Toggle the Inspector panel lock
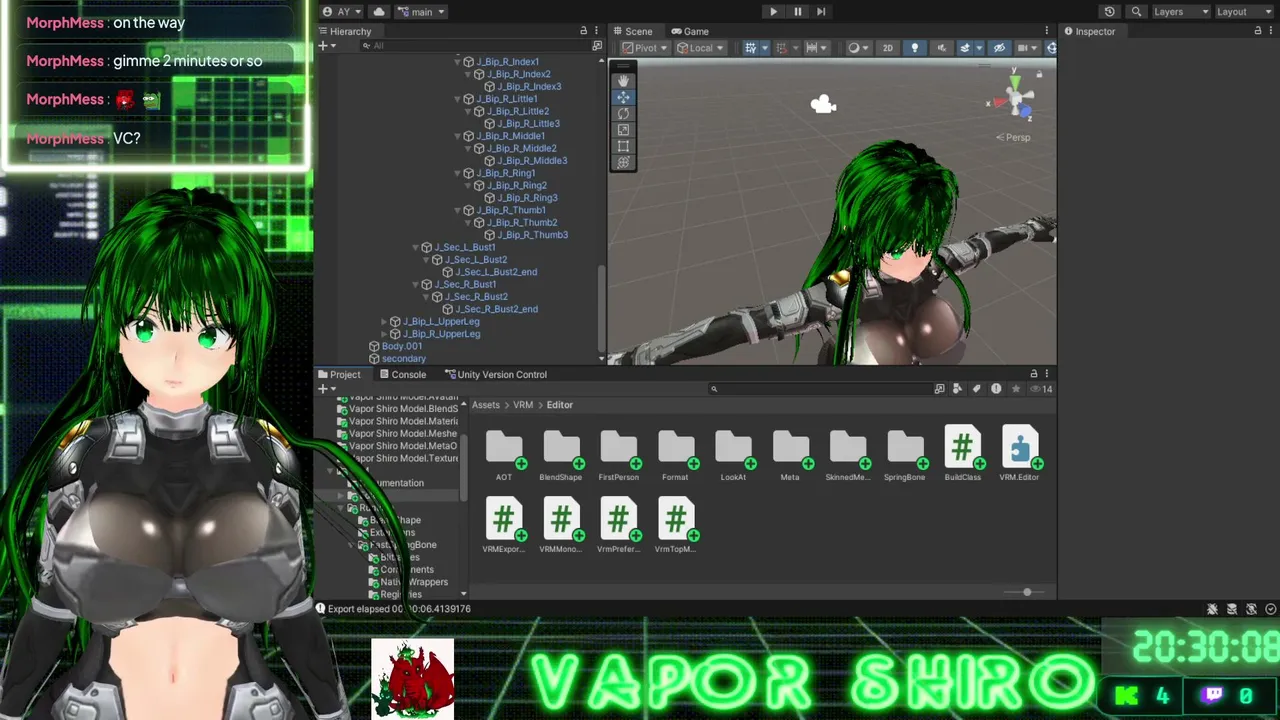 (x=1258, y=31)
